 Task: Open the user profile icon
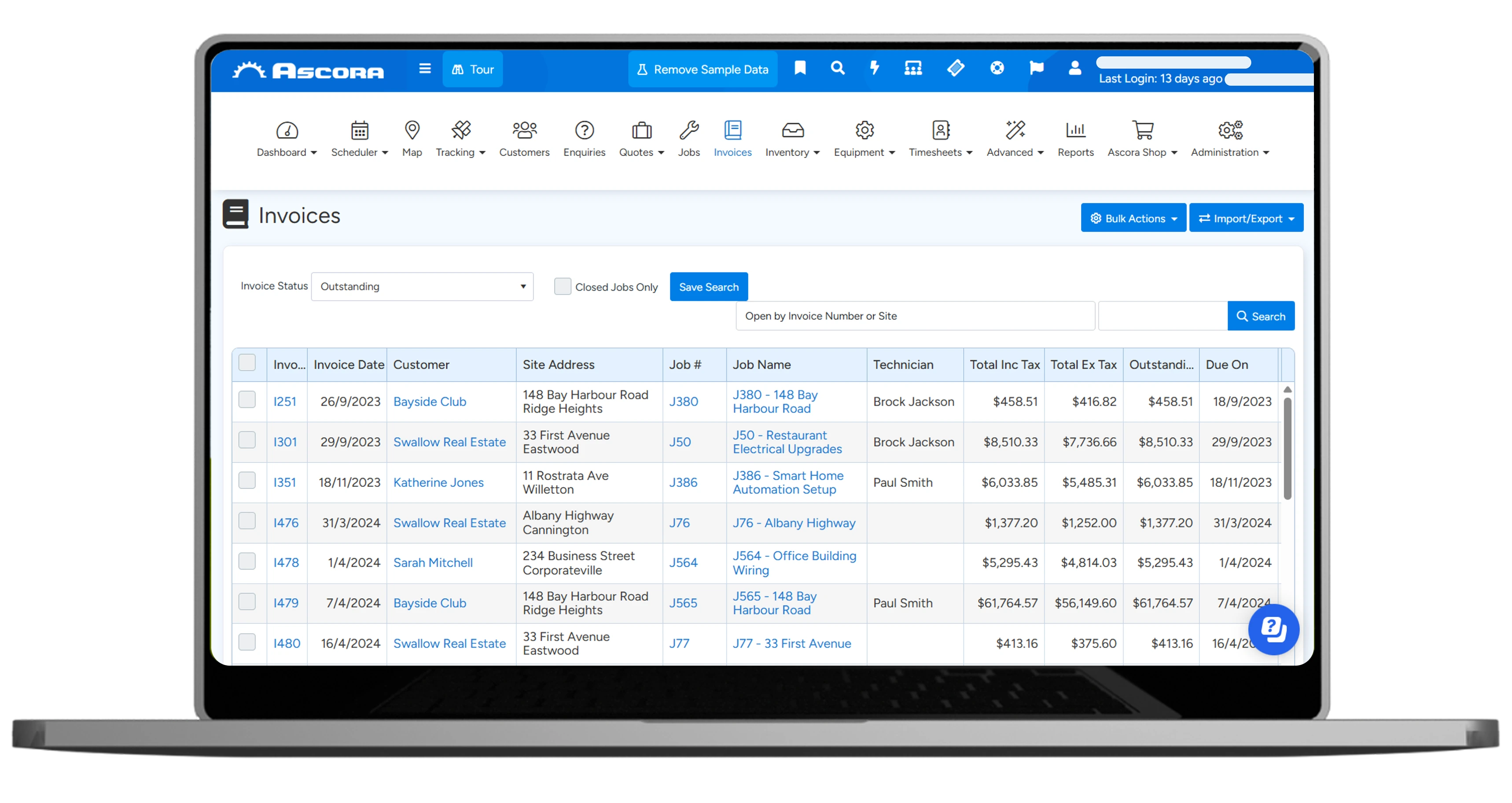pos(1075,68)
